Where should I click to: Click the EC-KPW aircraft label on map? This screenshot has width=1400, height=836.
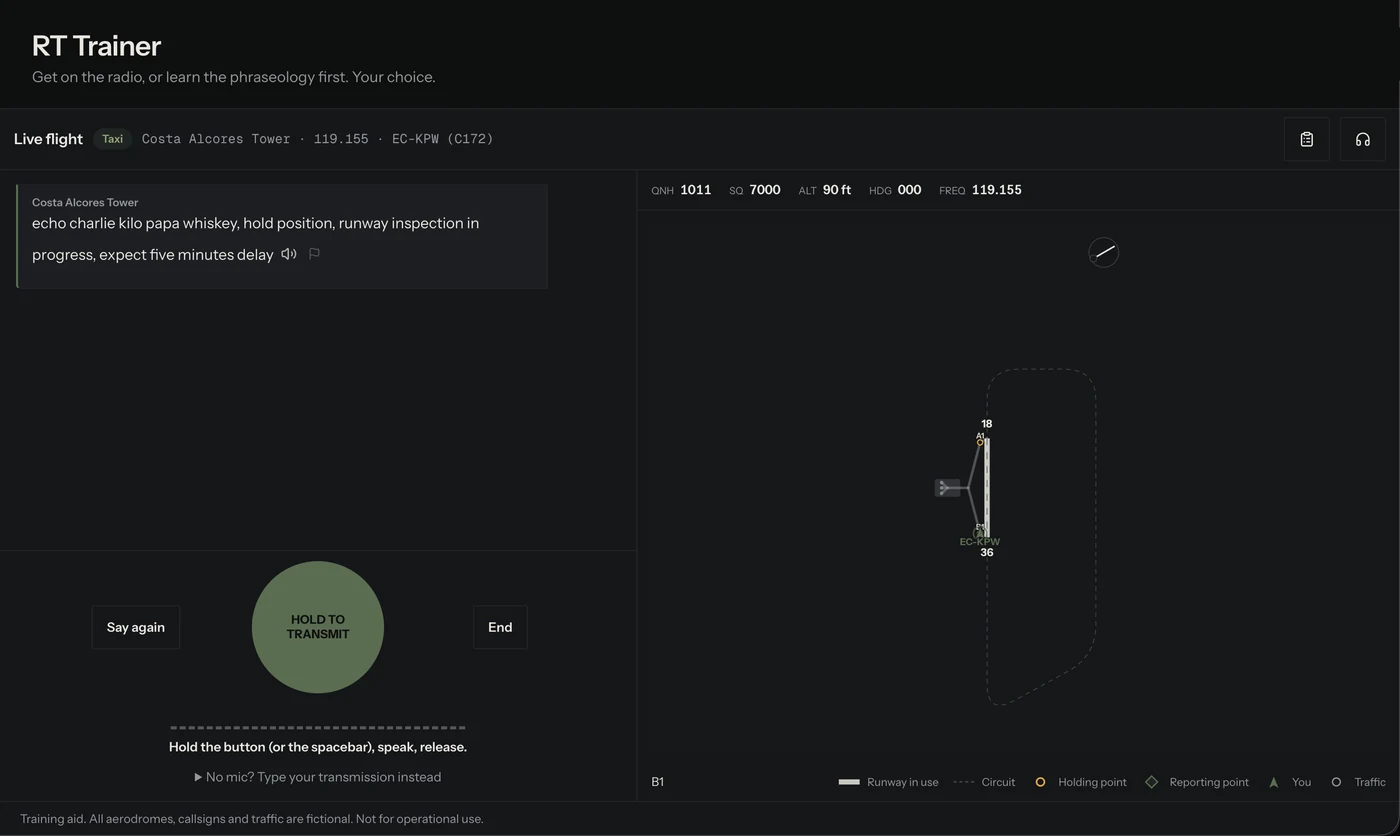979,542
